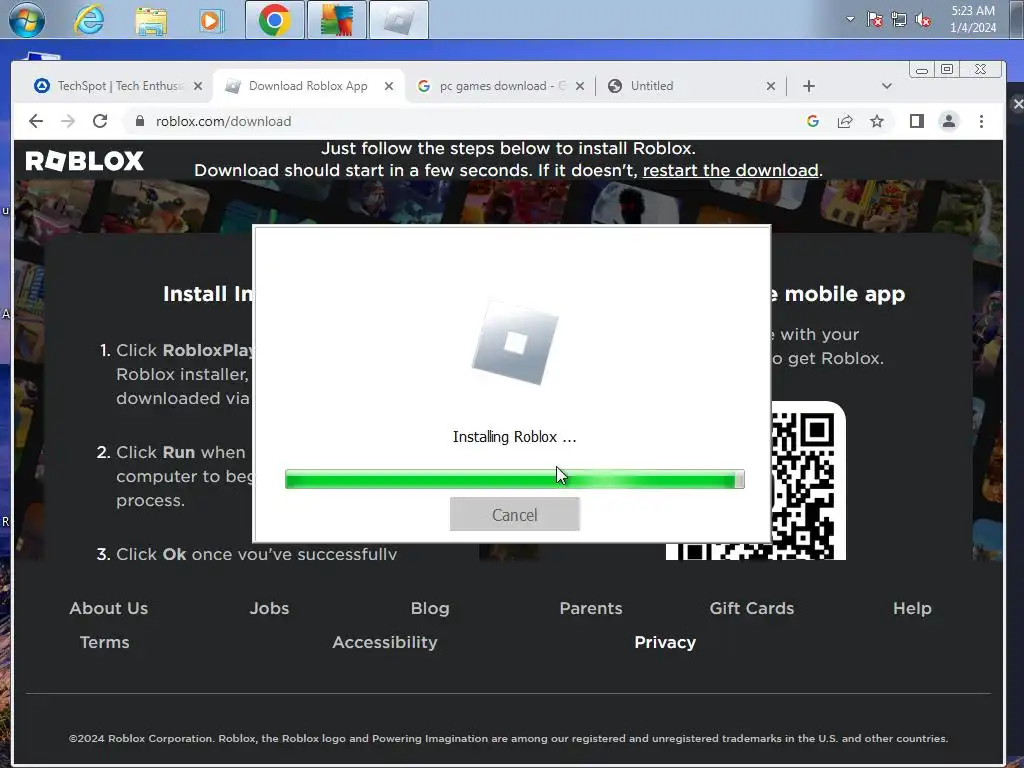The image size is (1024, 768).
Task: Open the Chrome profile avatar
Action: click(x=948, y=121)
